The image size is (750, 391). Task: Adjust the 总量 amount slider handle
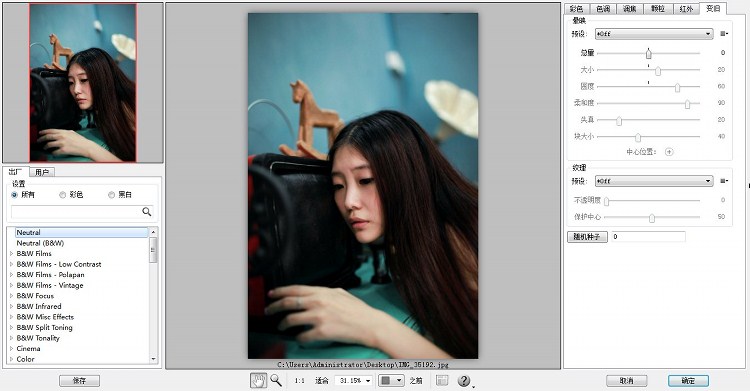(649, 53)
